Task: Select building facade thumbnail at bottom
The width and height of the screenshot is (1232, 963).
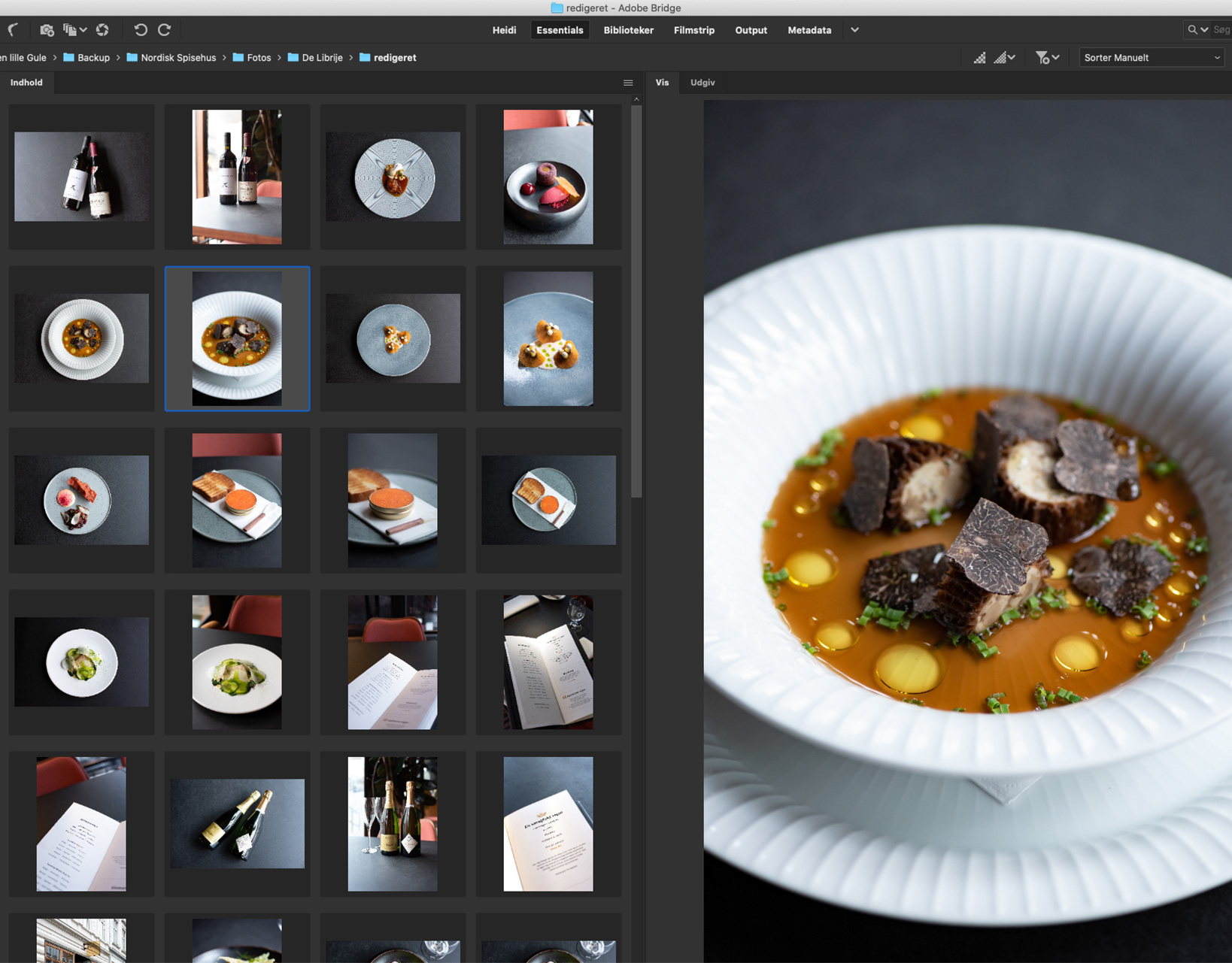Action: (x=81, y=940)
